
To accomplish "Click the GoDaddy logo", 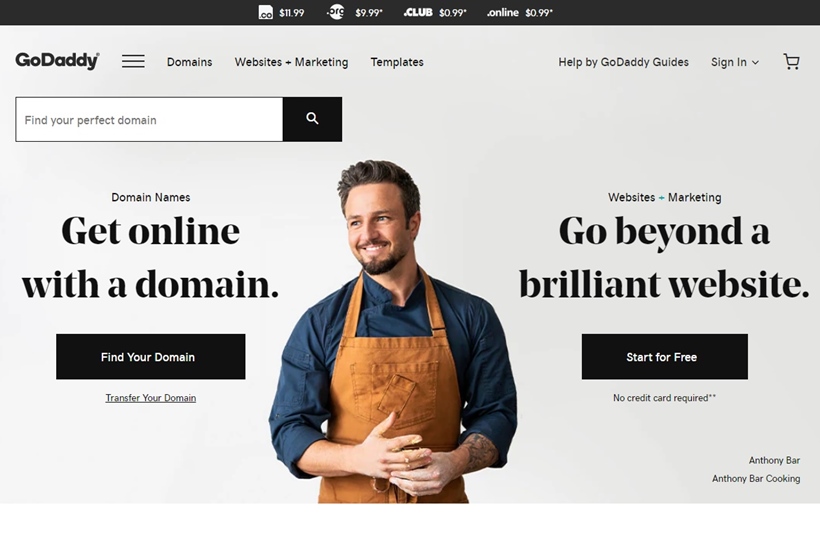I will click(x=58, y=61).
